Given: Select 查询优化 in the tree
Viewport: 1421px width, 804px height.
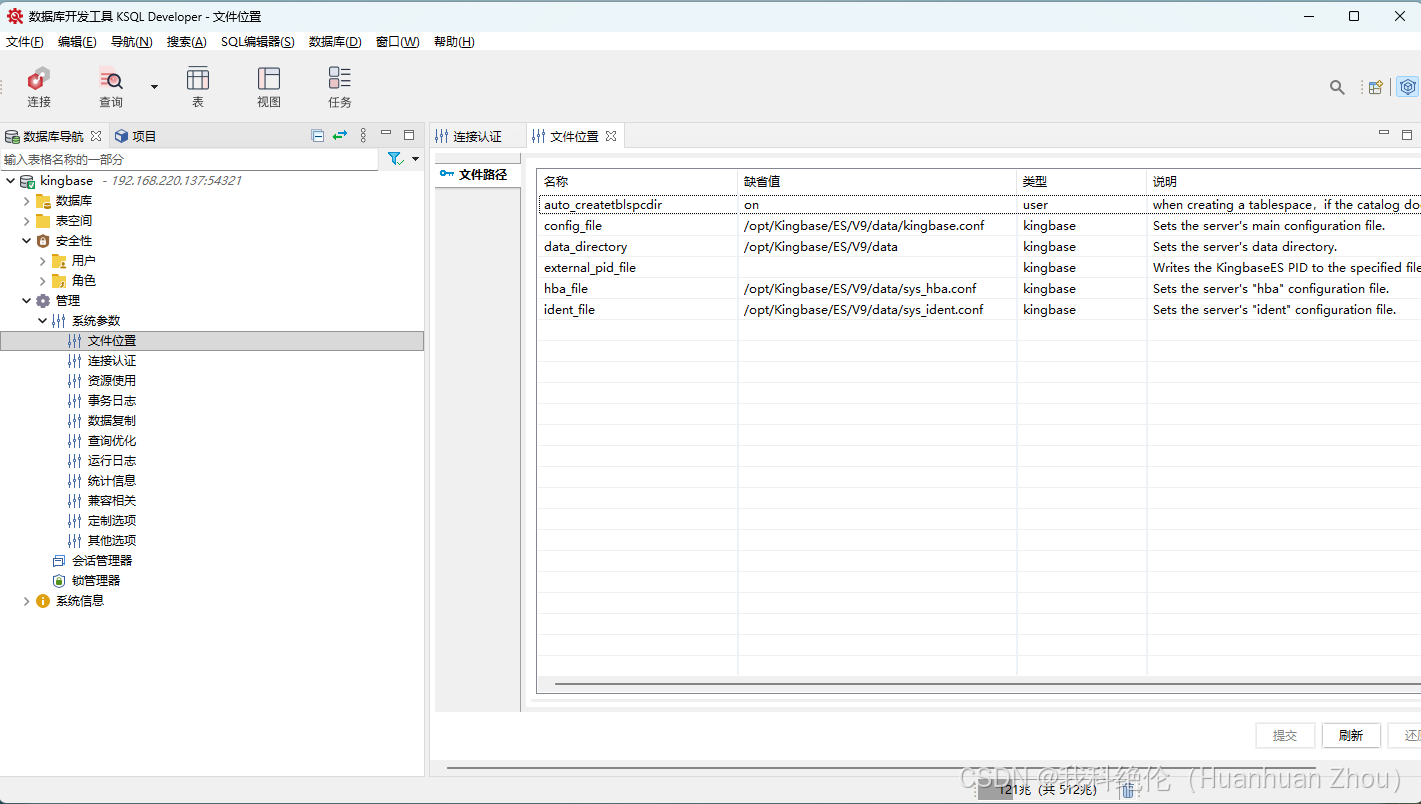Looking at the screenshot, I should tap(111, 441).
